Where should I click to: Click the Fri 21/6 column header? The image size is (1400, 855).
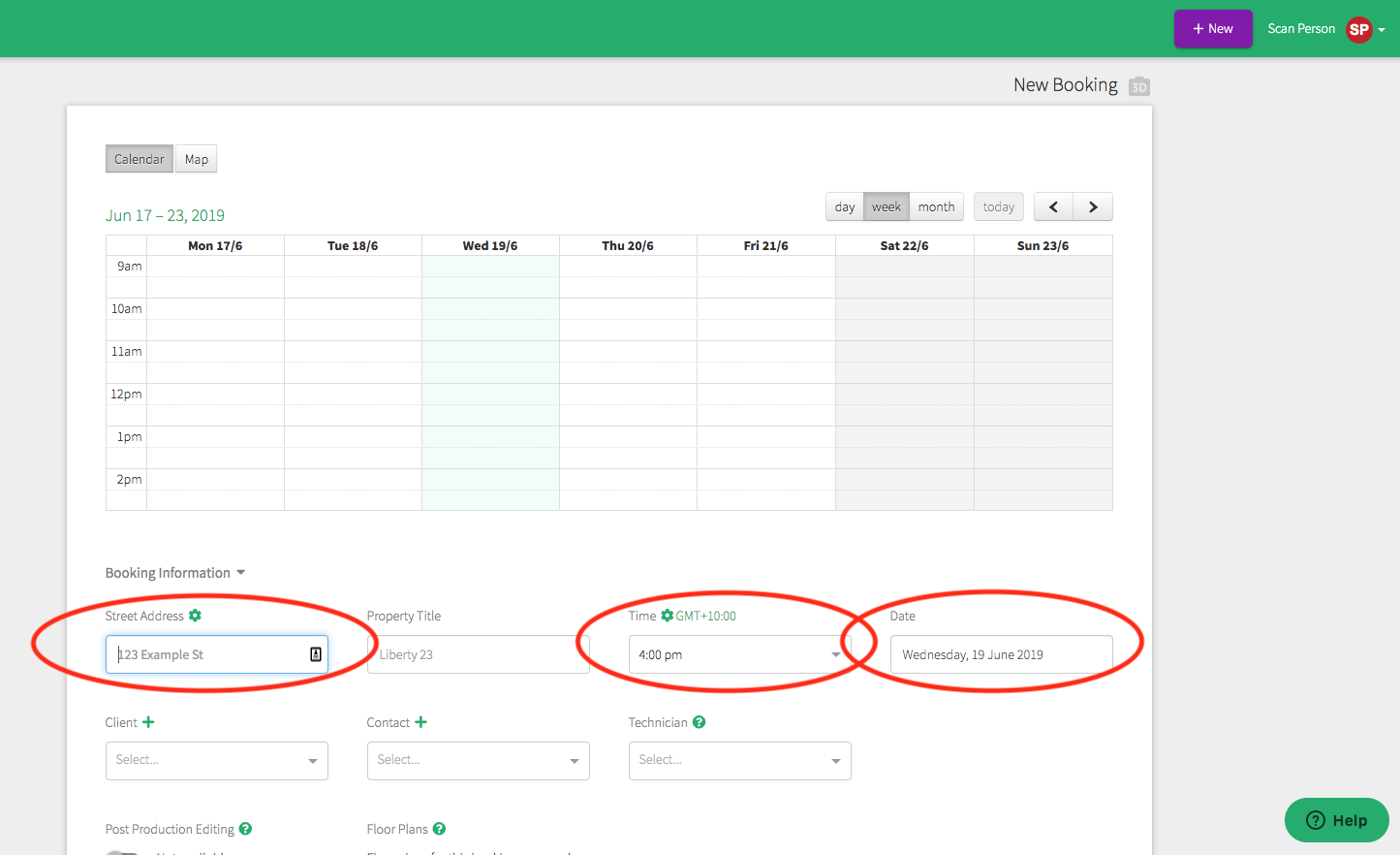tap(765, 245)
